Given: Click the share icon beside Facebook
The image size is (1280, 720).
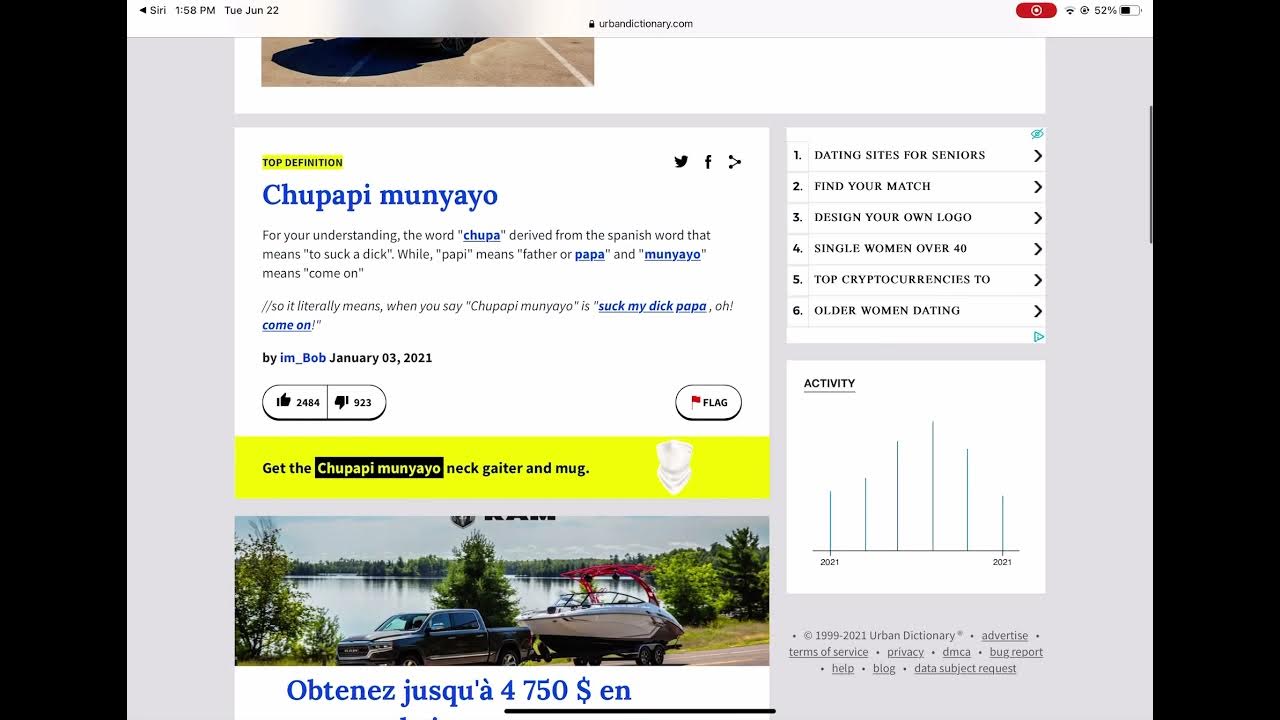Looking at the screenshot, I should [x=735, y=162].
